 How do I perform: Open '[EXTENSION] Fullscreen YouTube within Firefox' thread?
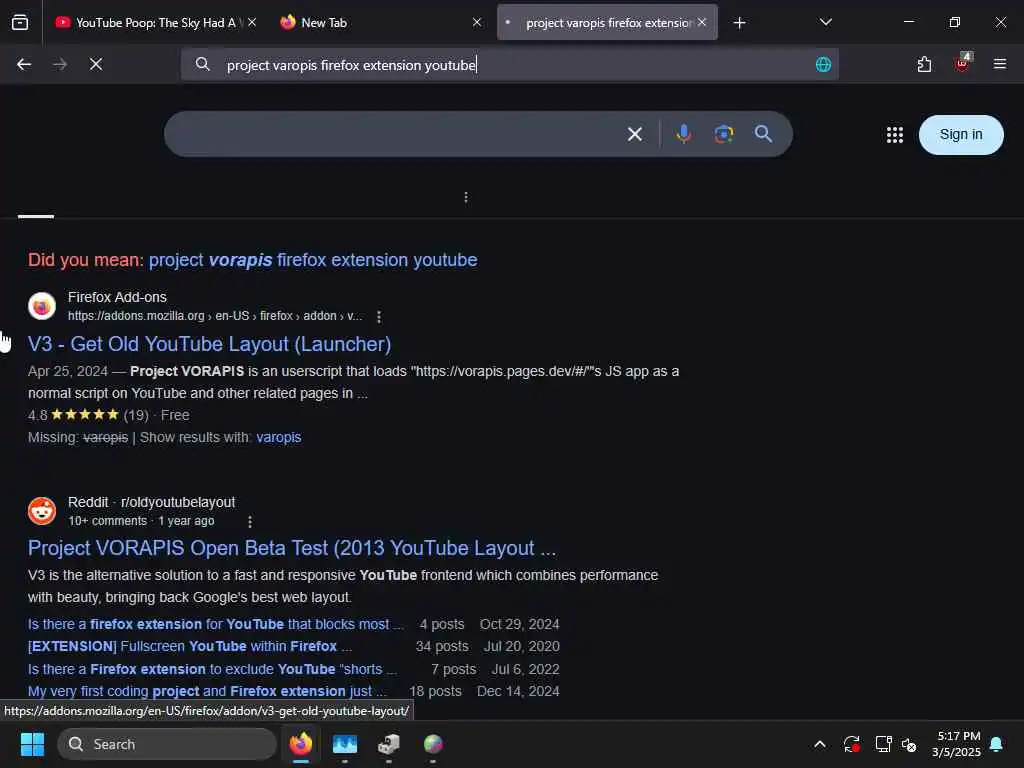190,647
